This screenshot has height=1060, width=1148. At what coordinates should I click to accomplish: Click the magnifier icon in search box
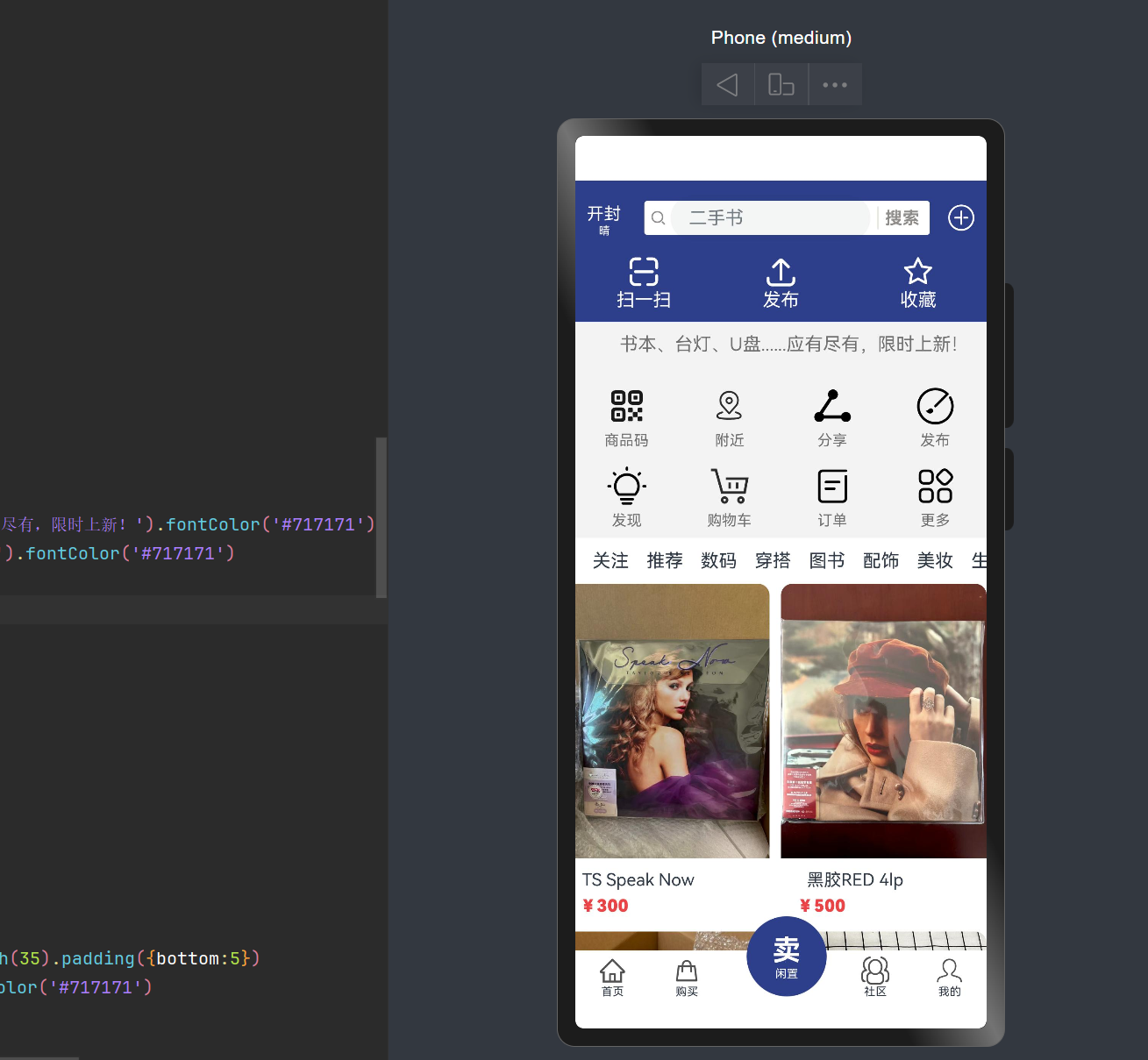click(658, 218)
